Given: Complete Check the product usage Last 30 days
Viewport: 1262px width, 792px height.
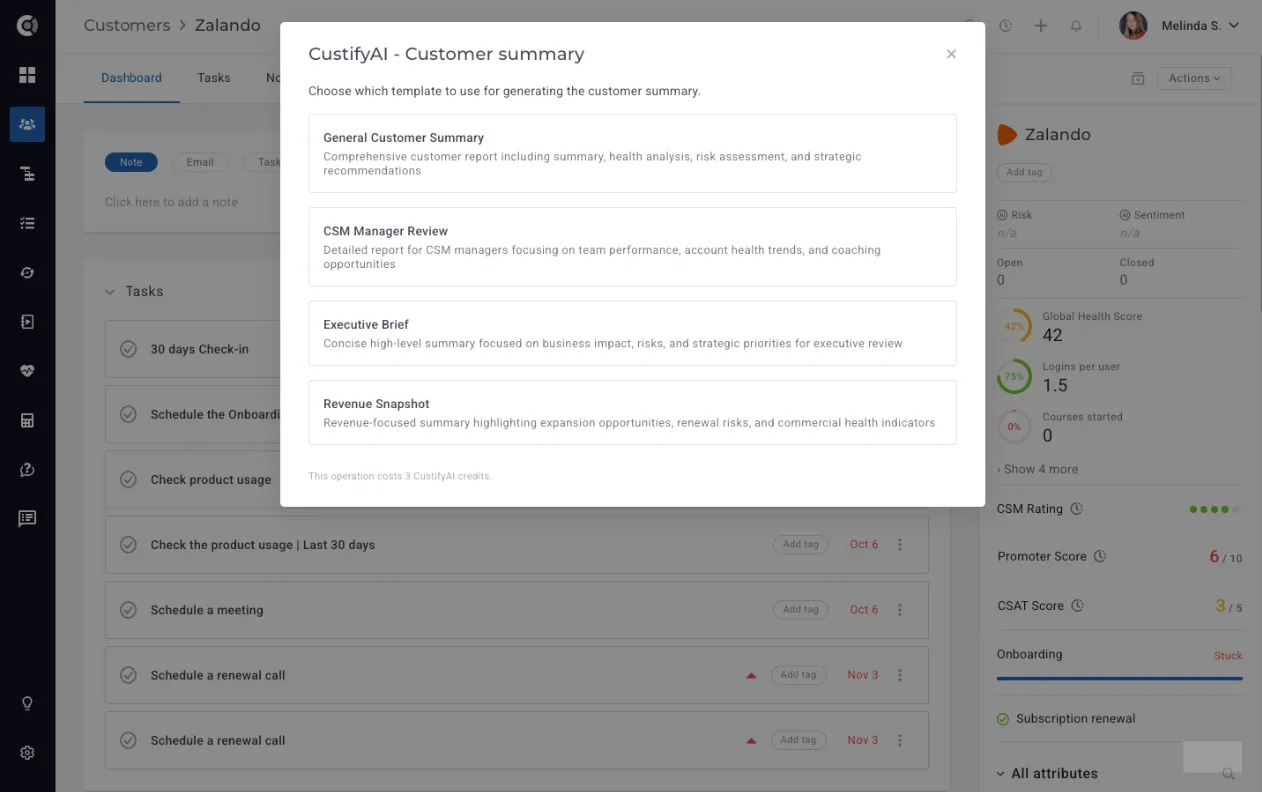Looking at the screenshot, I should click(x=128, y=545).
